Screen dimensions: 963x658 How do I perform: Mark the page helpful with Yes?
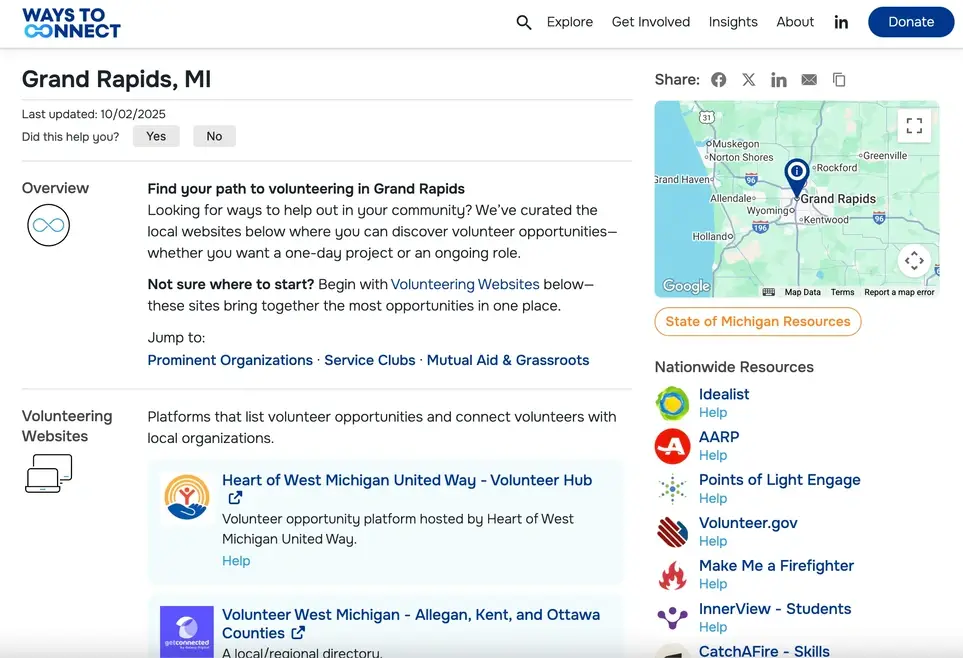155,136
